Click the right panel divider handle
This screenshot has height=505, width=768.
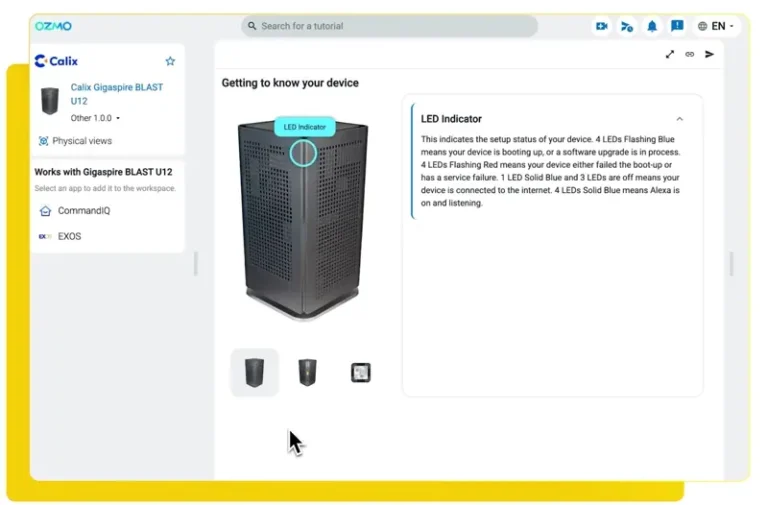pos(731,264)
